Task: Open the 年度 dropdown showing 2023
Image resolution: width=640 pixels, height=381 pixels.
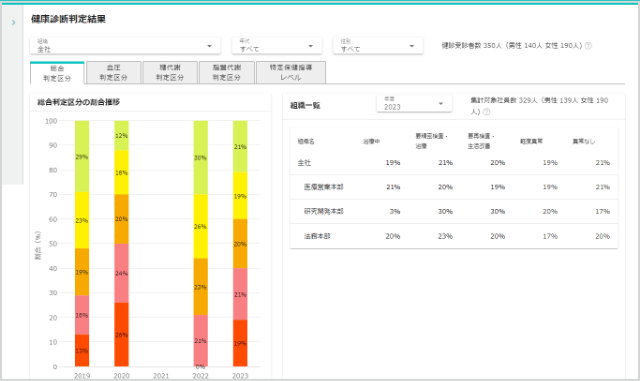Action: (x=414, y=104)
